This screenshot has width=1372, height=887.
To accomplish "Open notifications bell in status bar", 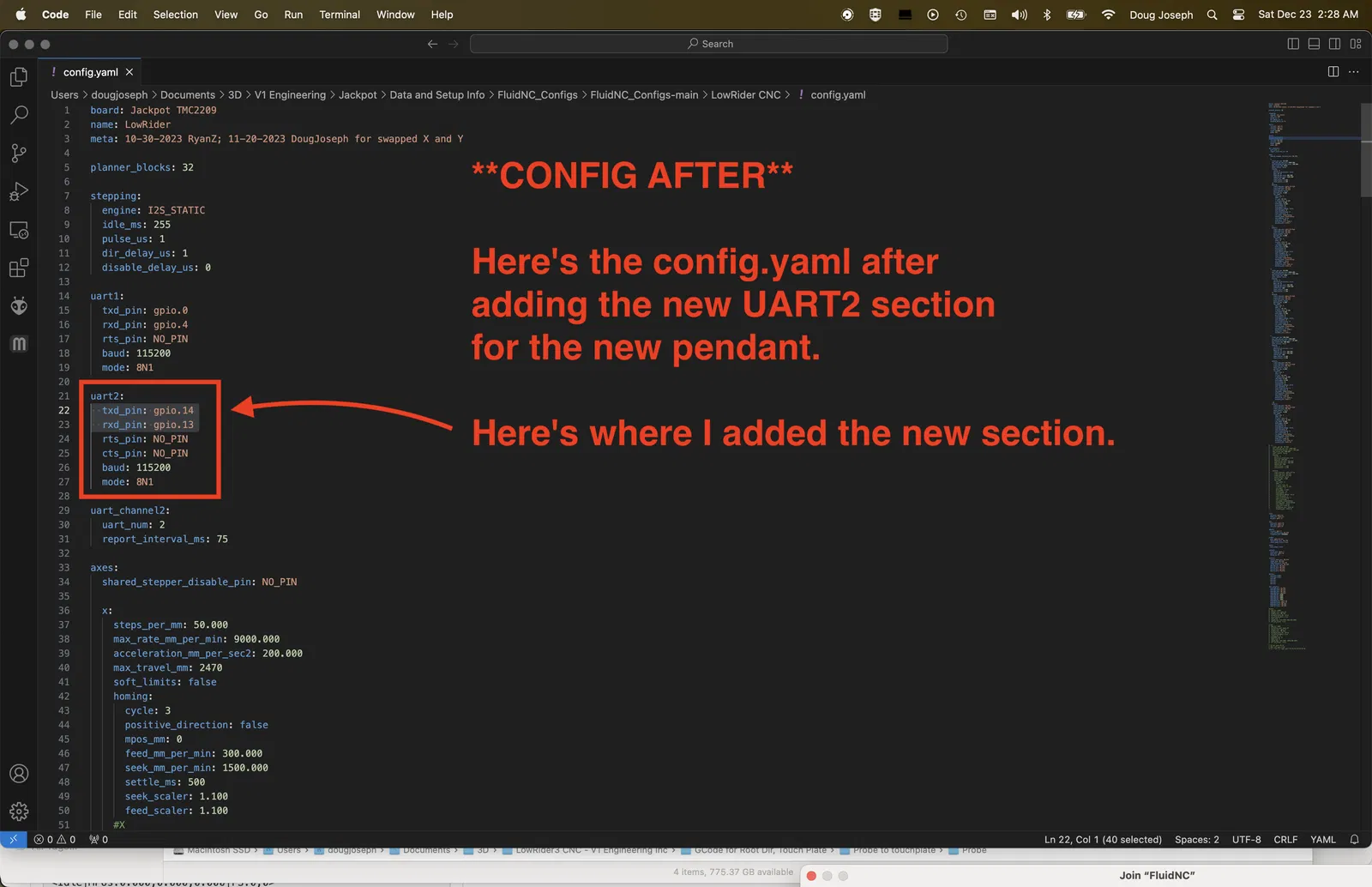I will click(x=1354, y=840).
